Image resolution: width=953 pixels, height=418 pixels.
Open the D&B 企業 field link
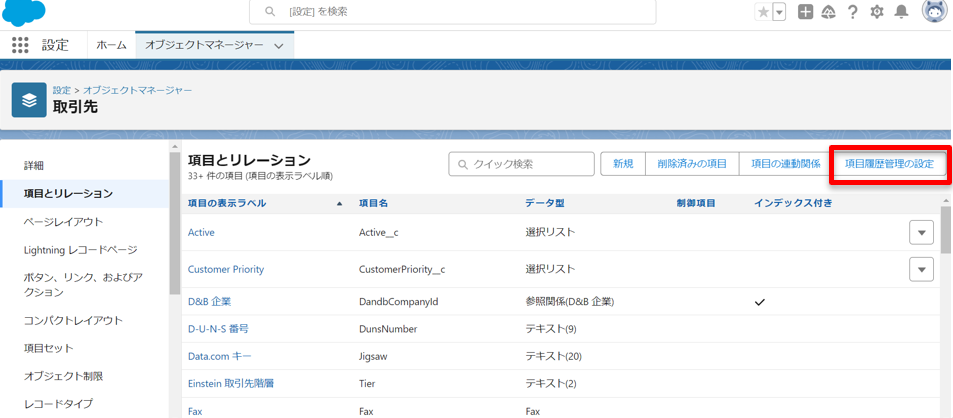[x=210, y=301]
